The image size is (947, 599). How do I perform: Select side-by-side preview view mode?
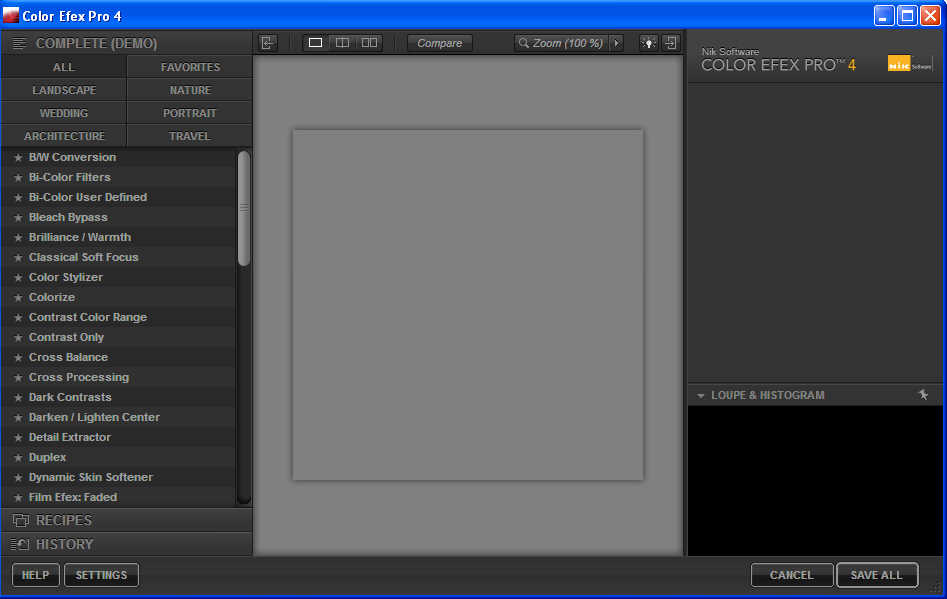(369, 43)
